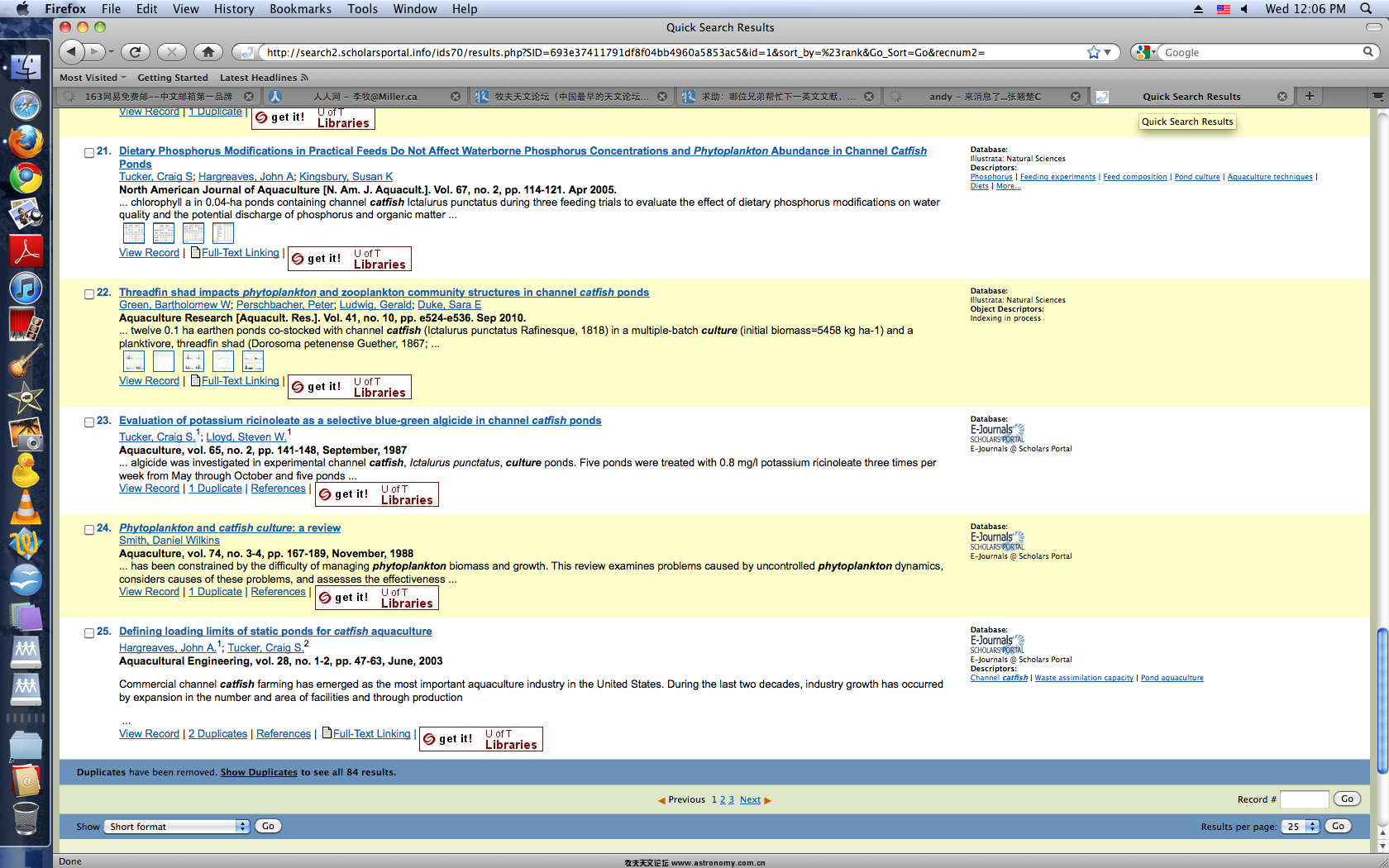Open the list all tabs dropdown

pyautogui.click(x=1377, y=96)
